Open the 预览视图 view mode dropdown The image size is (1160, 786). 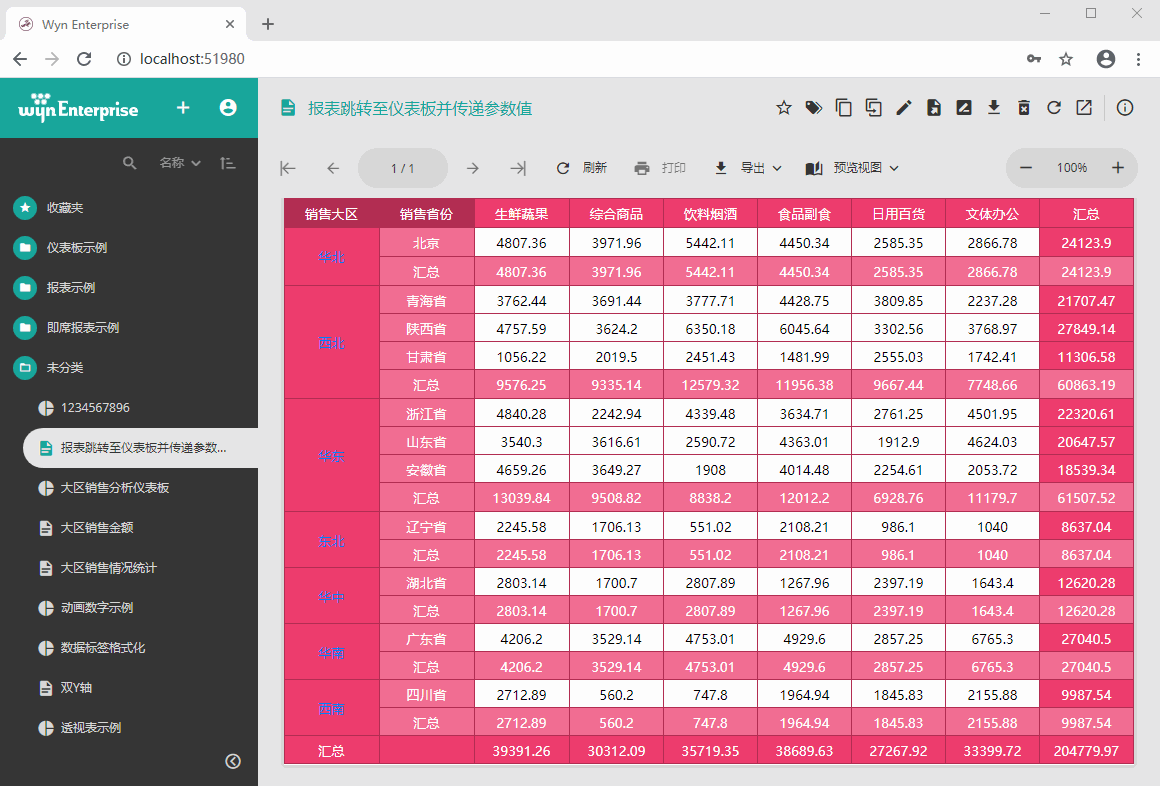click(853, 168)
